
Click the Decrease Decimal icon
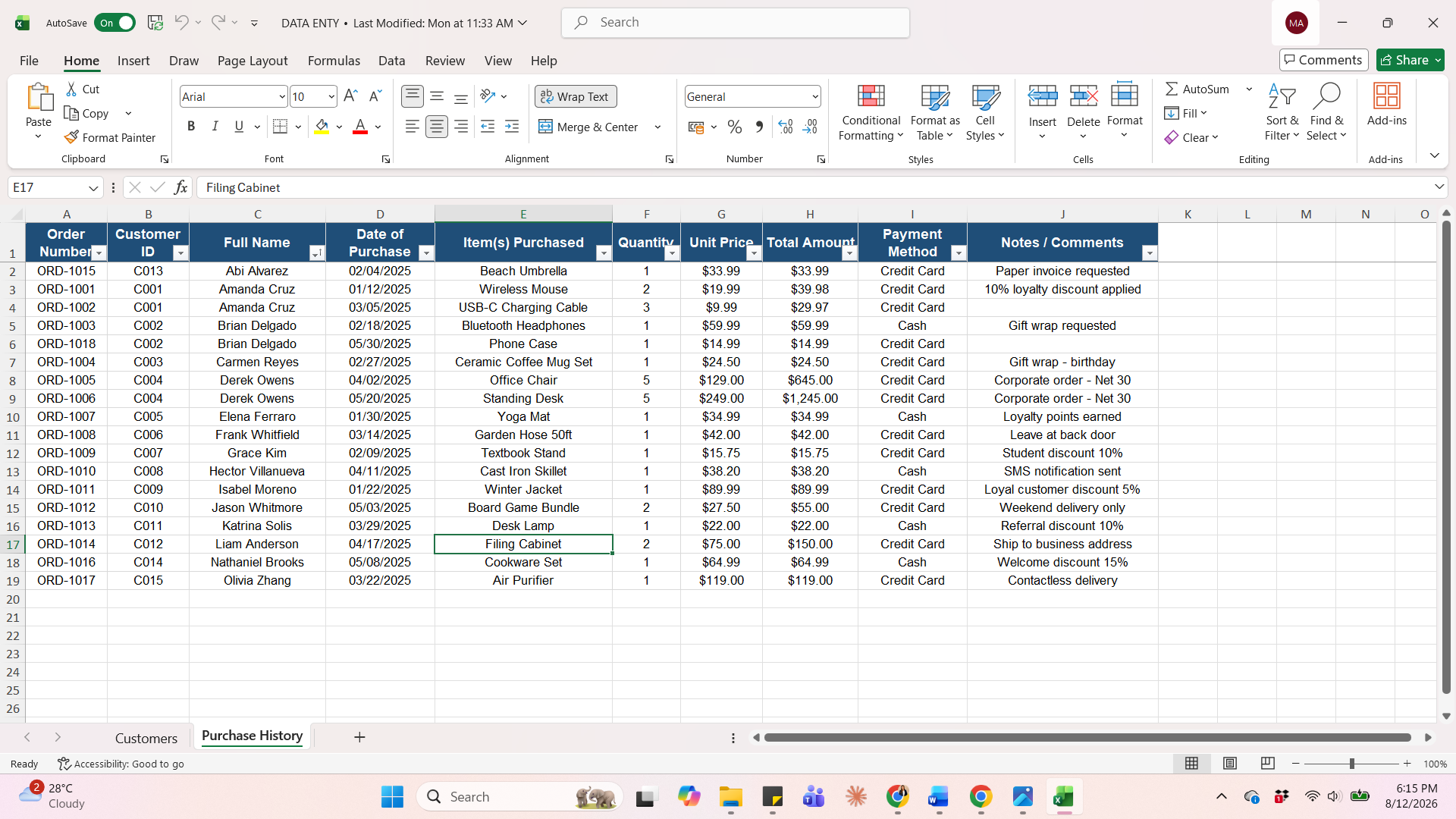click(810, 127)
